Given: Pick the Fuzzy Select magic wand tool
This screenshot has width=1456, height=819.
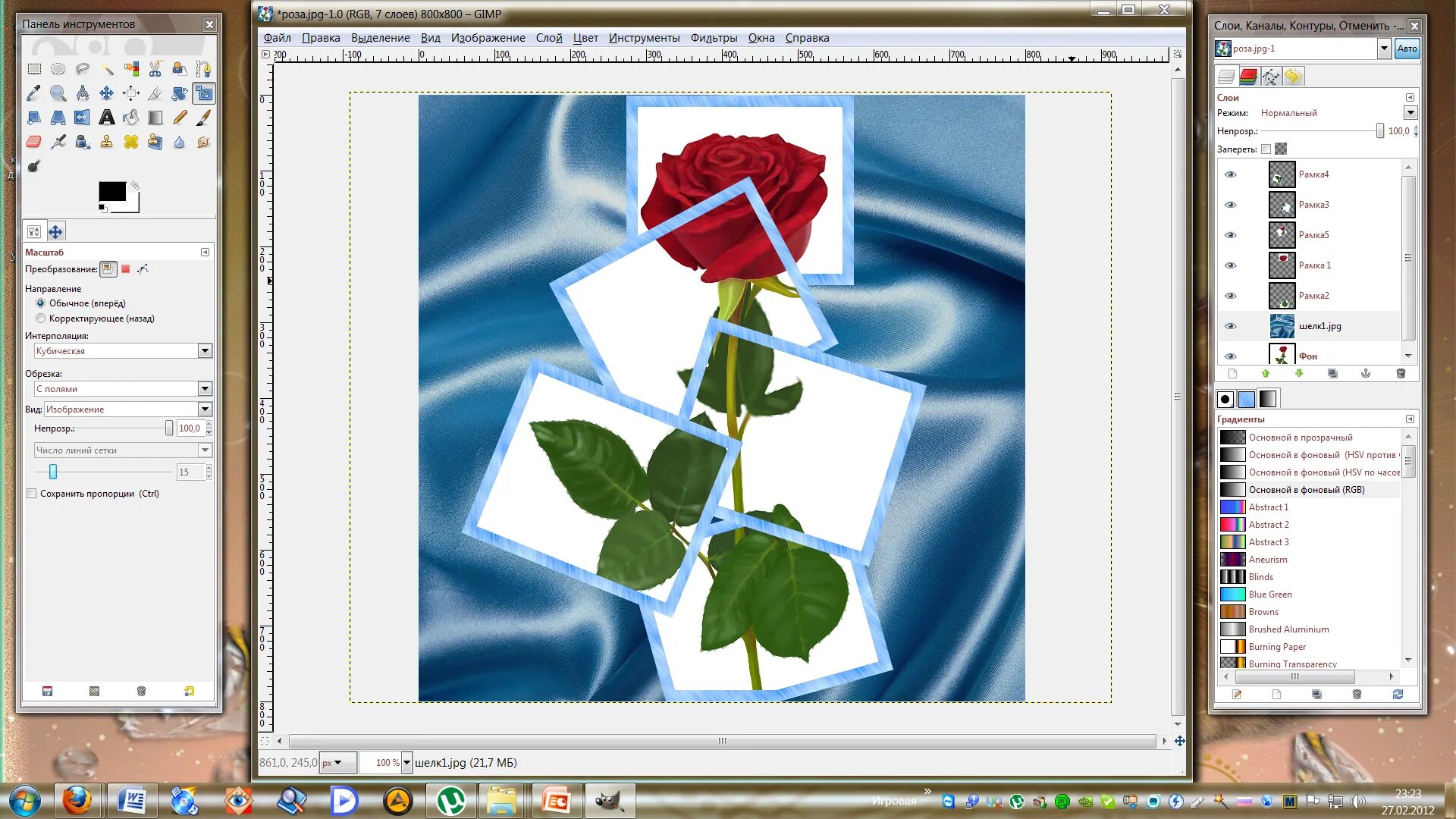Looking at the screenshot, I should pos(107,69).
